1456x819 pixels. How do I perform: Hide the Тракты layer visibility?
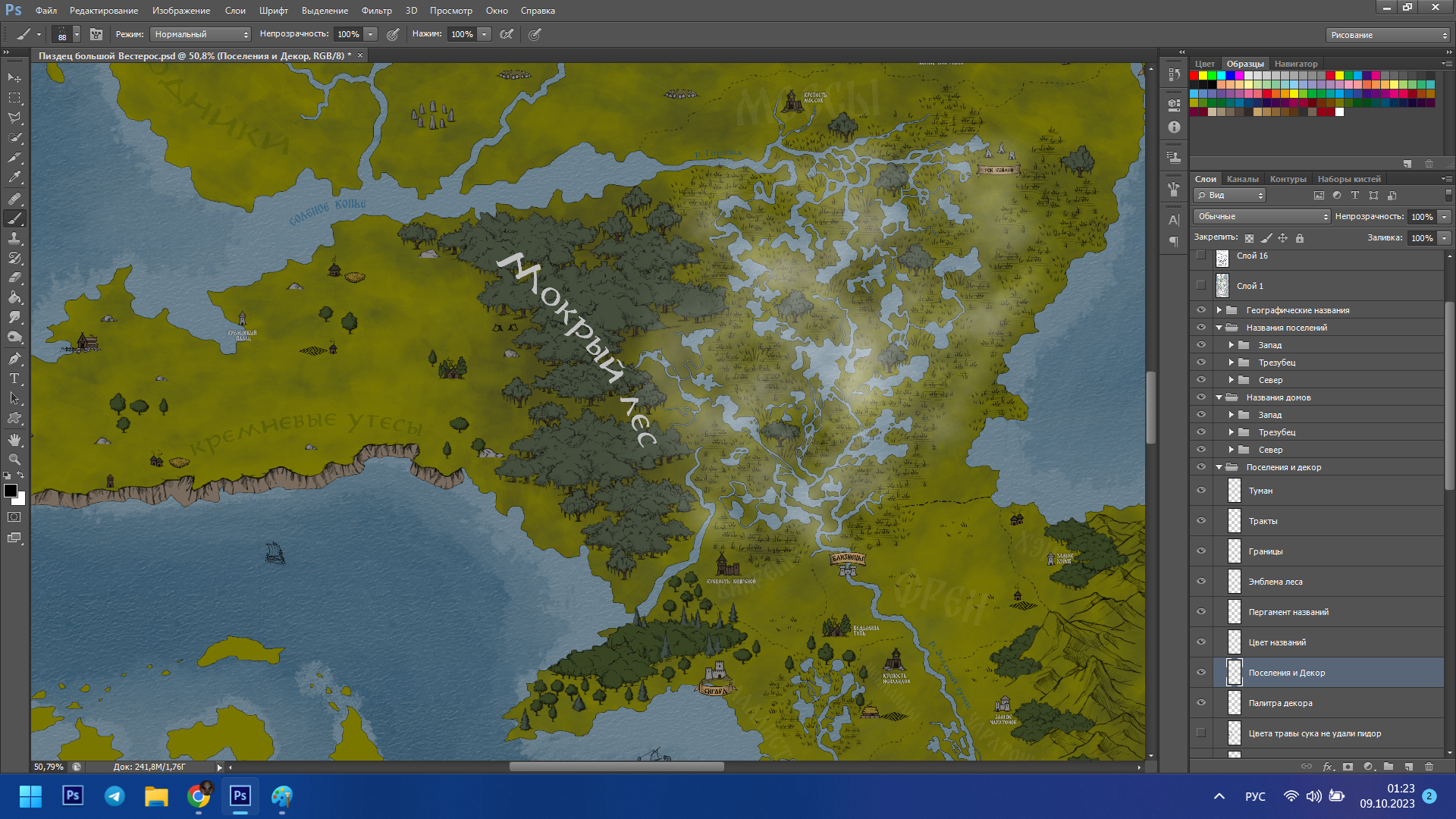1200,521
